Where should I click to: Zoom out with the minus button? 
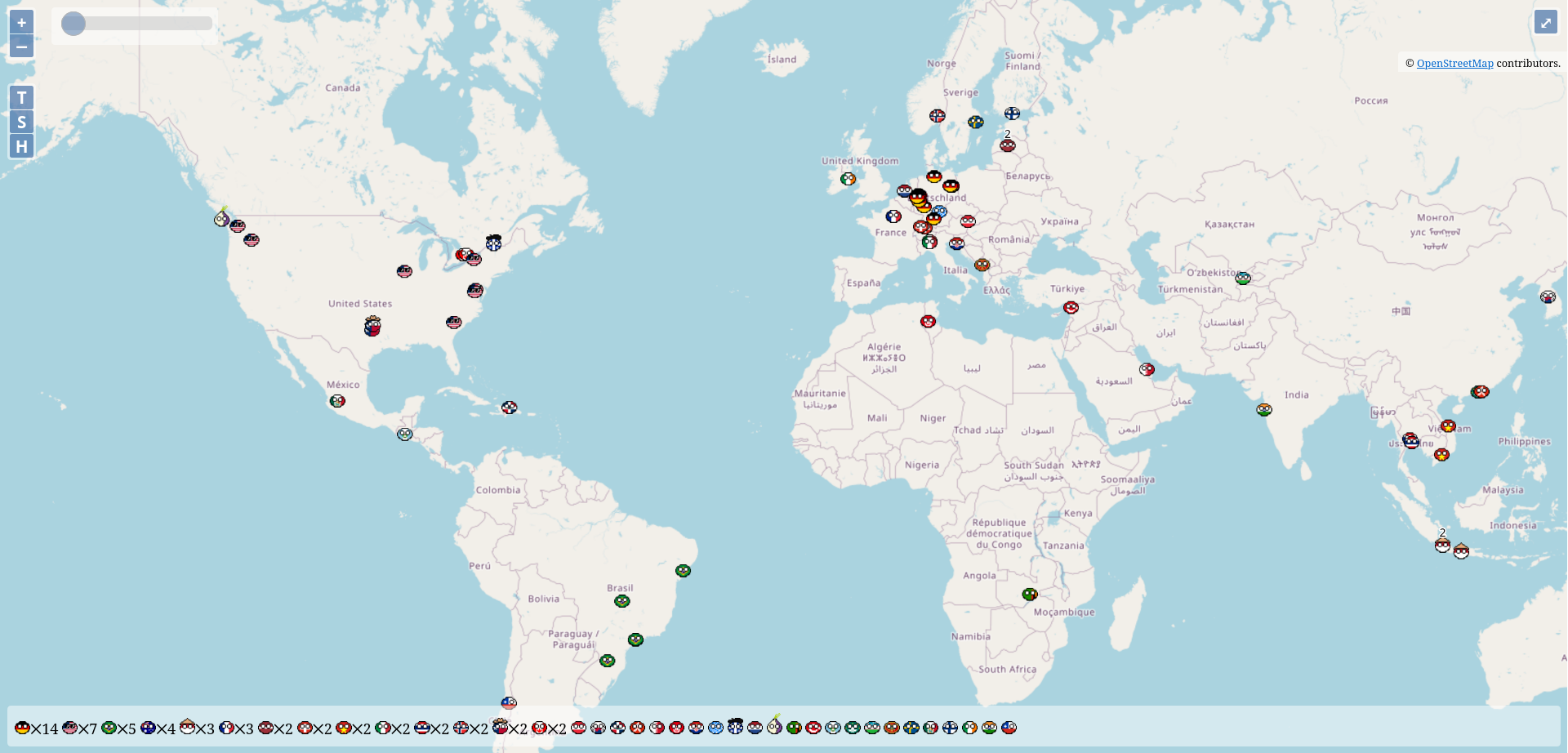(x=22, y=47)
